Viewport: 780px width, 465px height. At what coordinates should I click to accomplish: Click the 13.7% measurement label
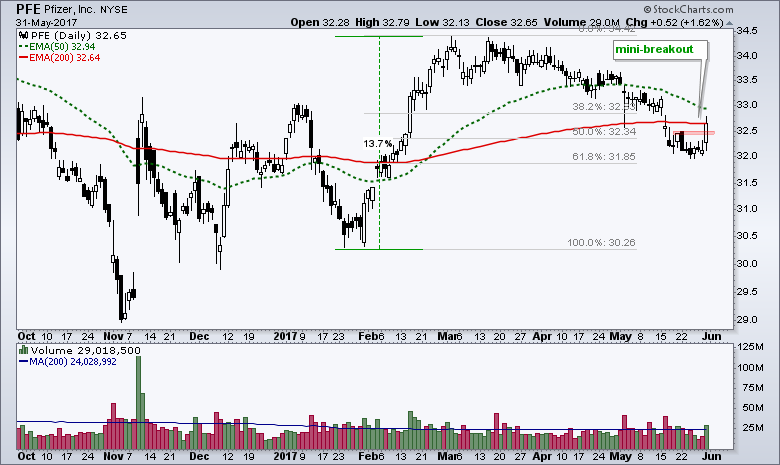pyautogui.click(x=378, y=144)
